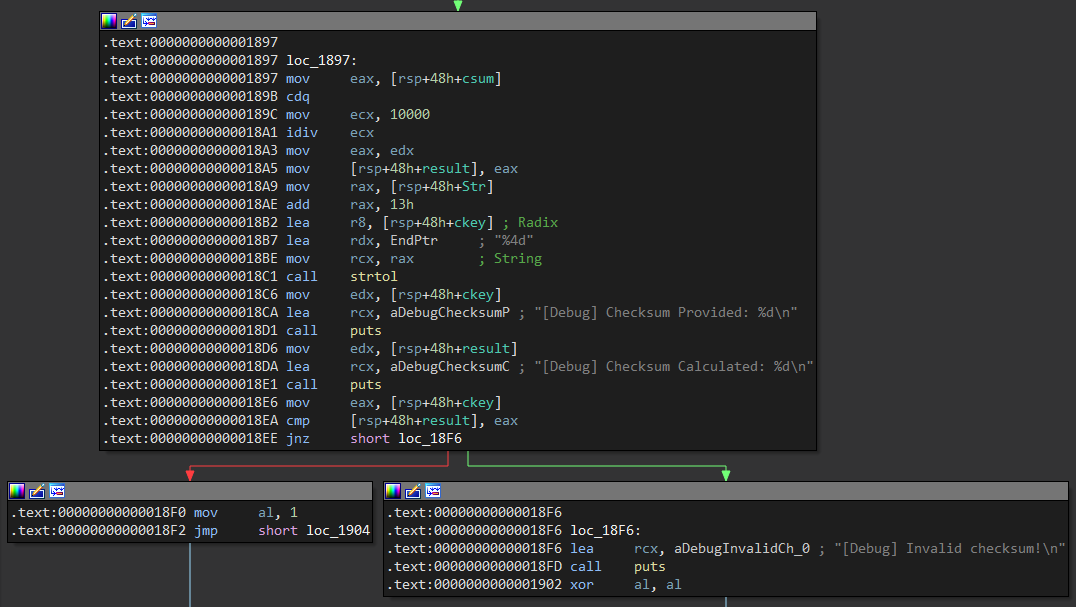The image size is (1076, 607).
Task: Select the 'jnz' mnemonic
Action: pyautogui.click(x=298, y=438)
